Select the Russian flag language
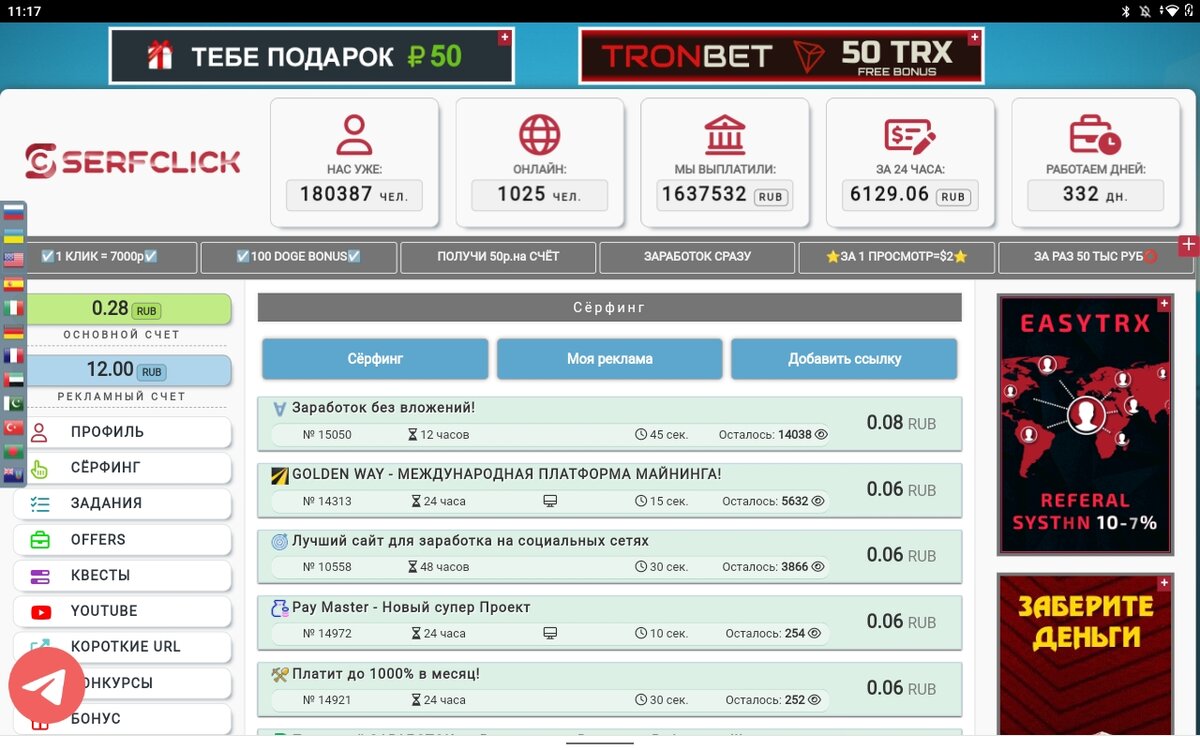1200x750 pixels. pyautogui.click(x=13, y=211)
